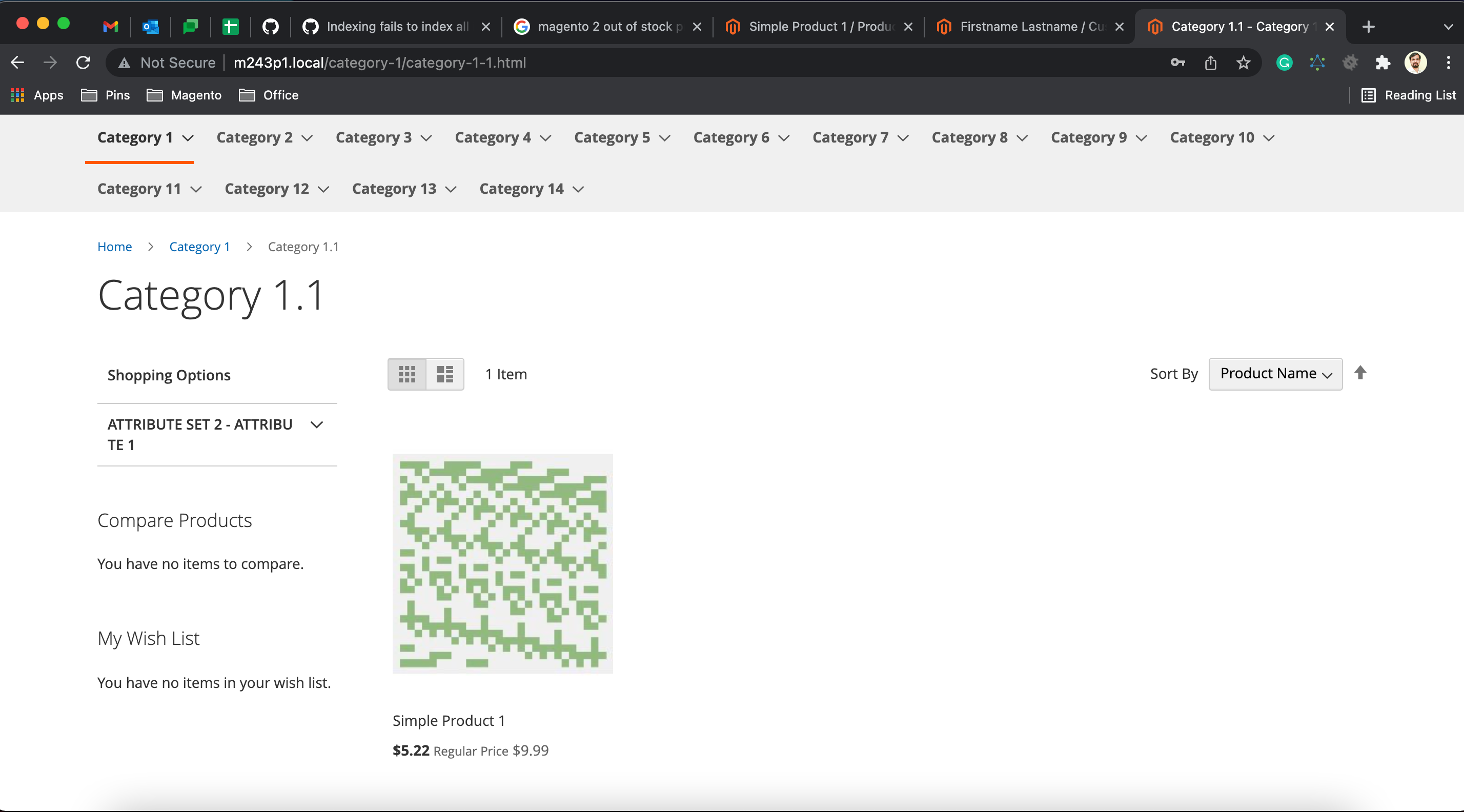Viewport: 1464px width, 812px height.
Task: Go to Home via breadcrumb link
Action: [x=114, y=247]
